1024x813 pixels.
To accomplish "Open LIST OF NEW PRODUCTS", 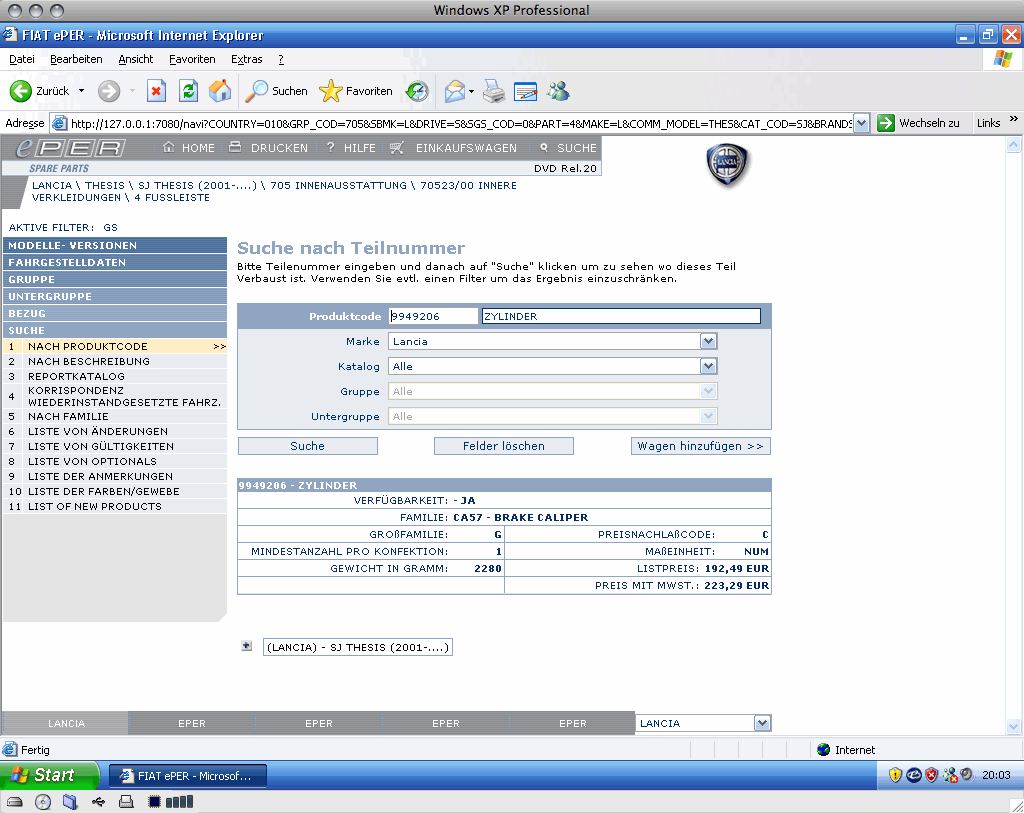I will pyautogui.click(x=115, y=507).
